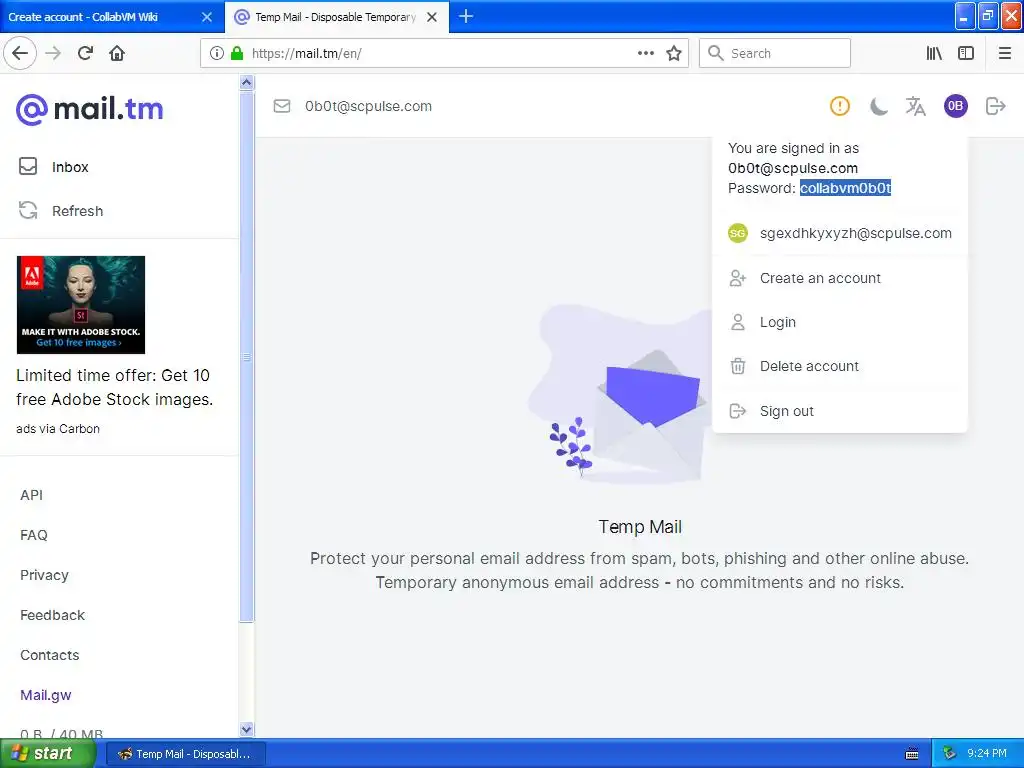Screen dimensions: 1024x768
Task: Open the ads via Carbon link
Action: pos(58,428)
